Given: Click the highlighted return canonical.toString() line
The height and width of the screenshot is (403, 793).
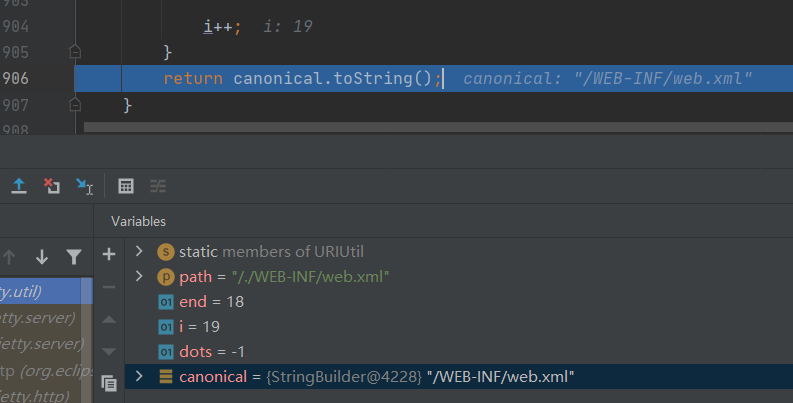Looking at the screenshot, I should (x=302, y=78).
